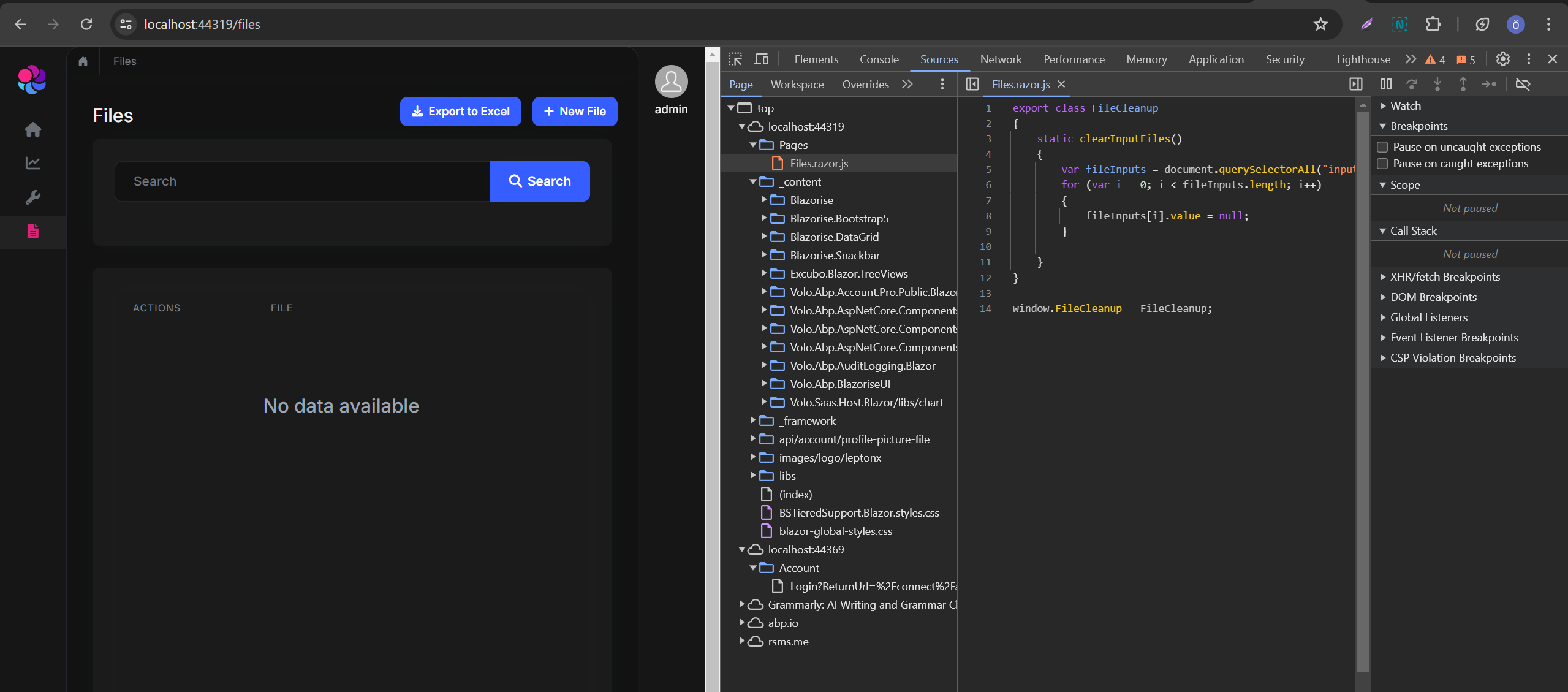Collapse the Call Stack section

pyautogui.click(x=1383, y=231)
